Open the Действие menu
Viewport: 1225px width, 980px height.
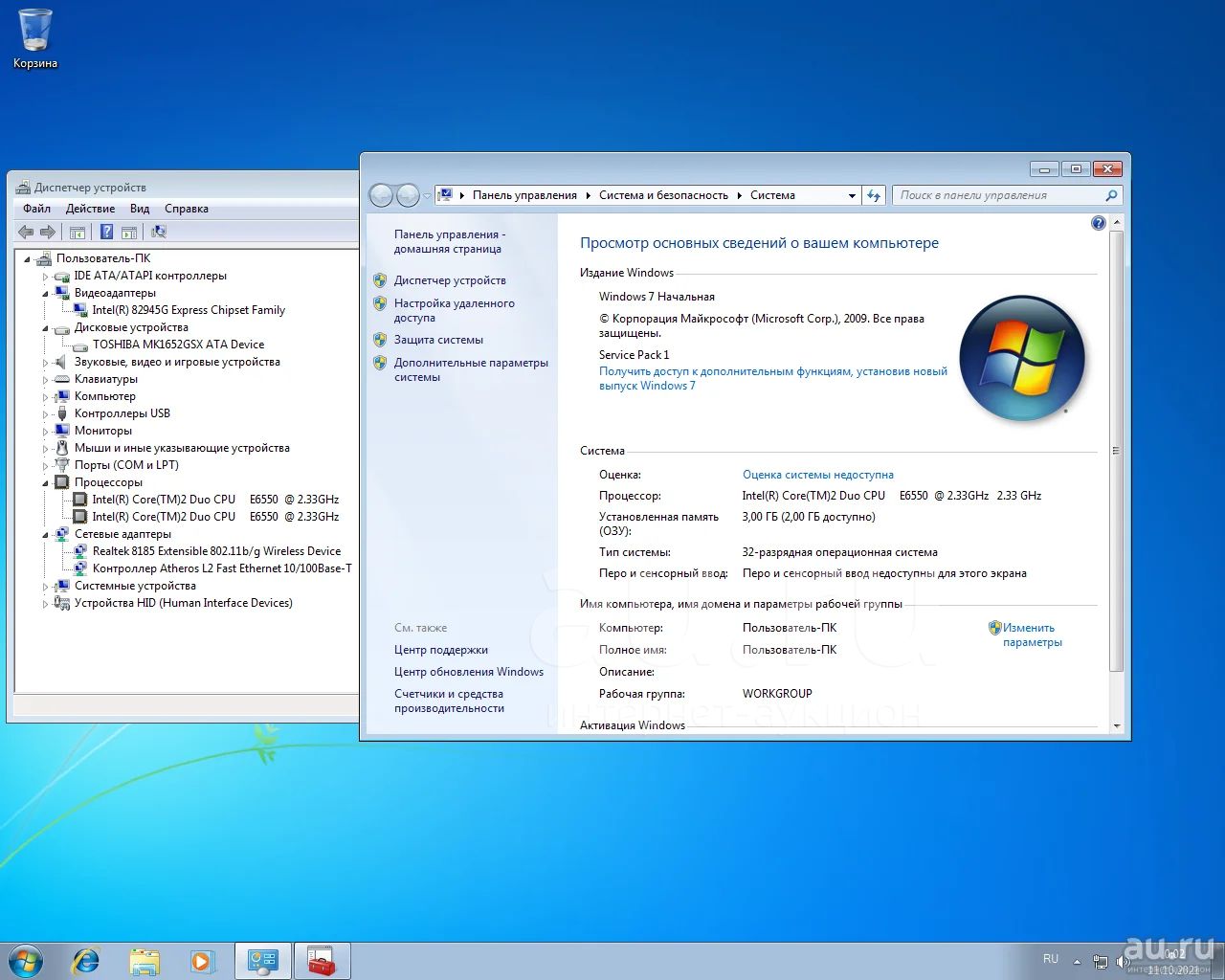[90, 209]
